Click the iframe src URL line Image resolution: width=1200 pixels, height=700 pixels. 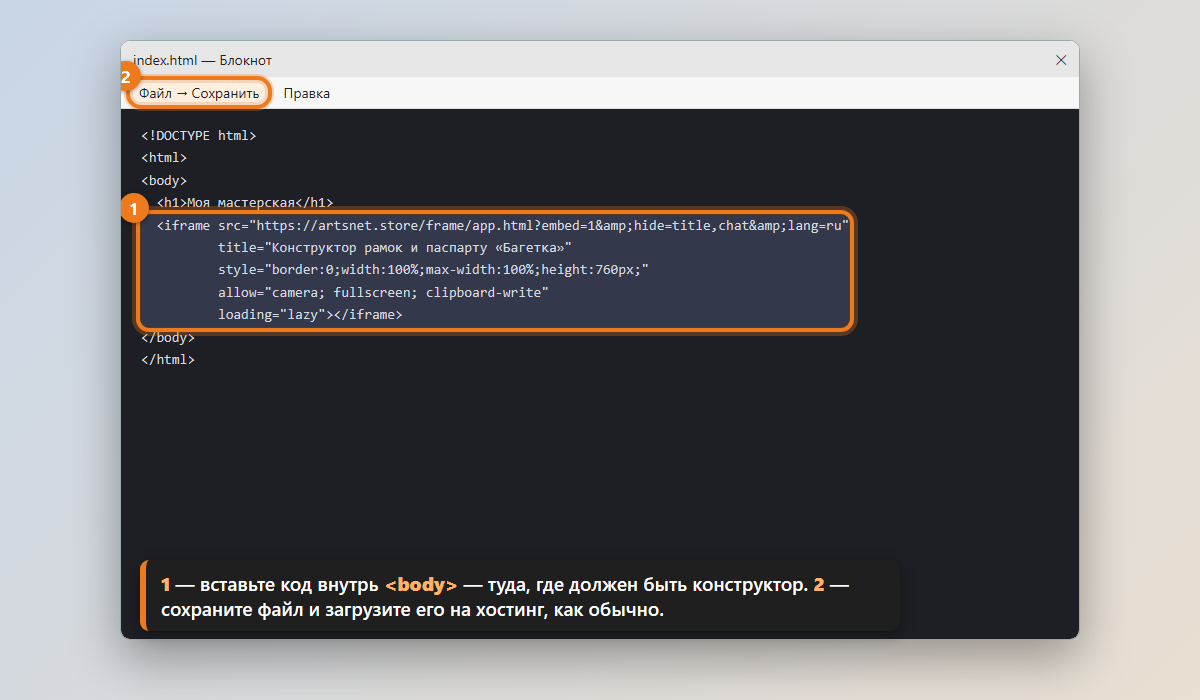click(503, 226)
